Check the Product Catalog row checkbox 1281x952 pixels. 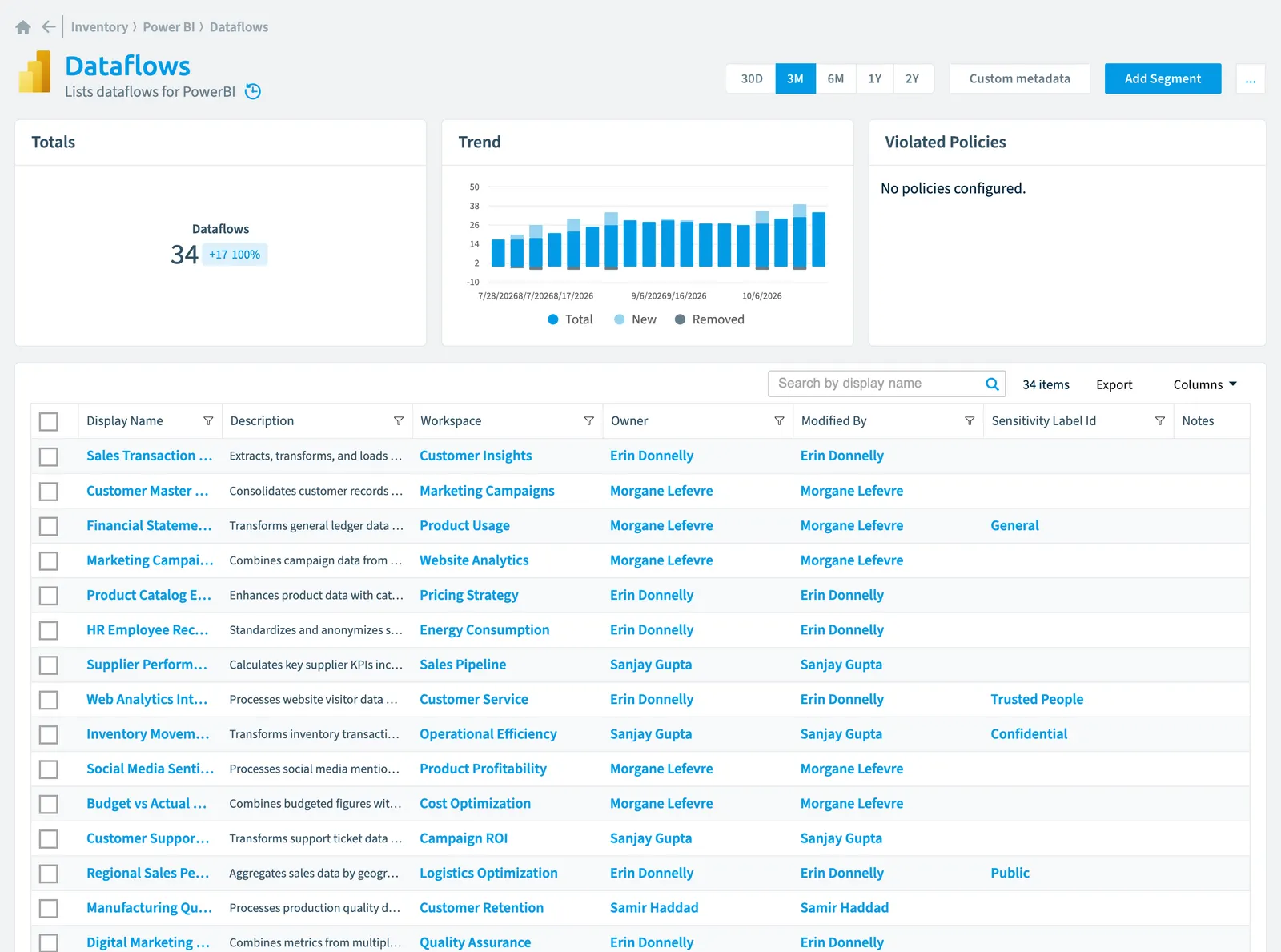point(49,596)
